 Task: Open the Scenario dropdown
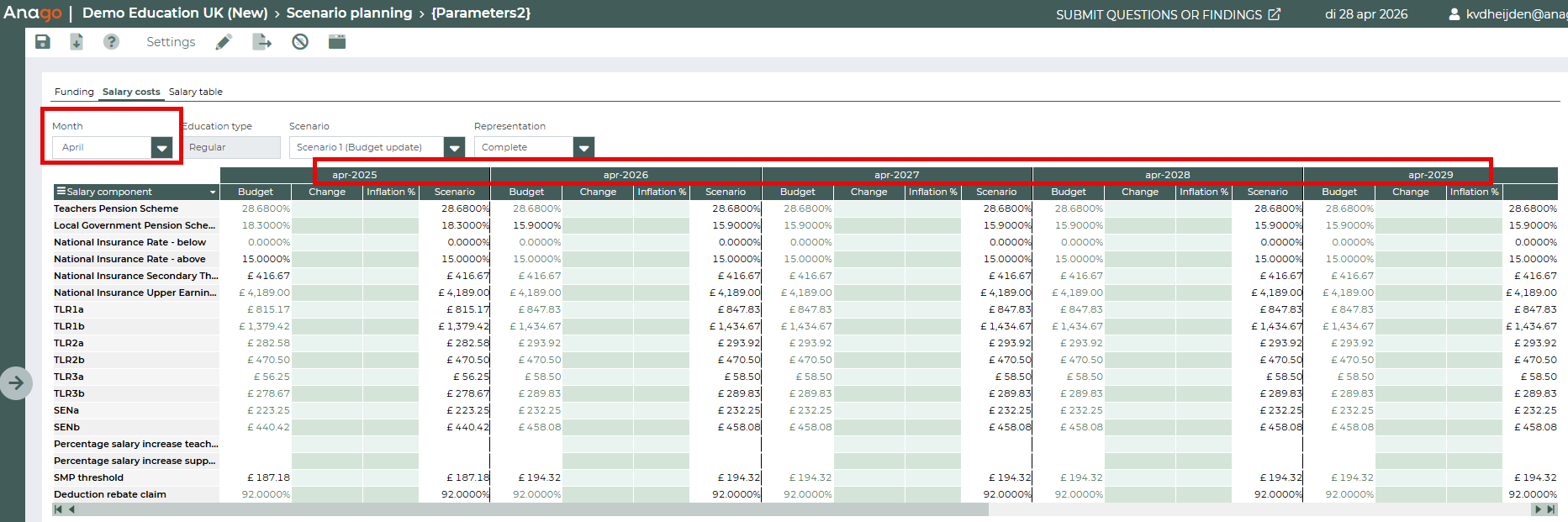click(x=454, y=148)
